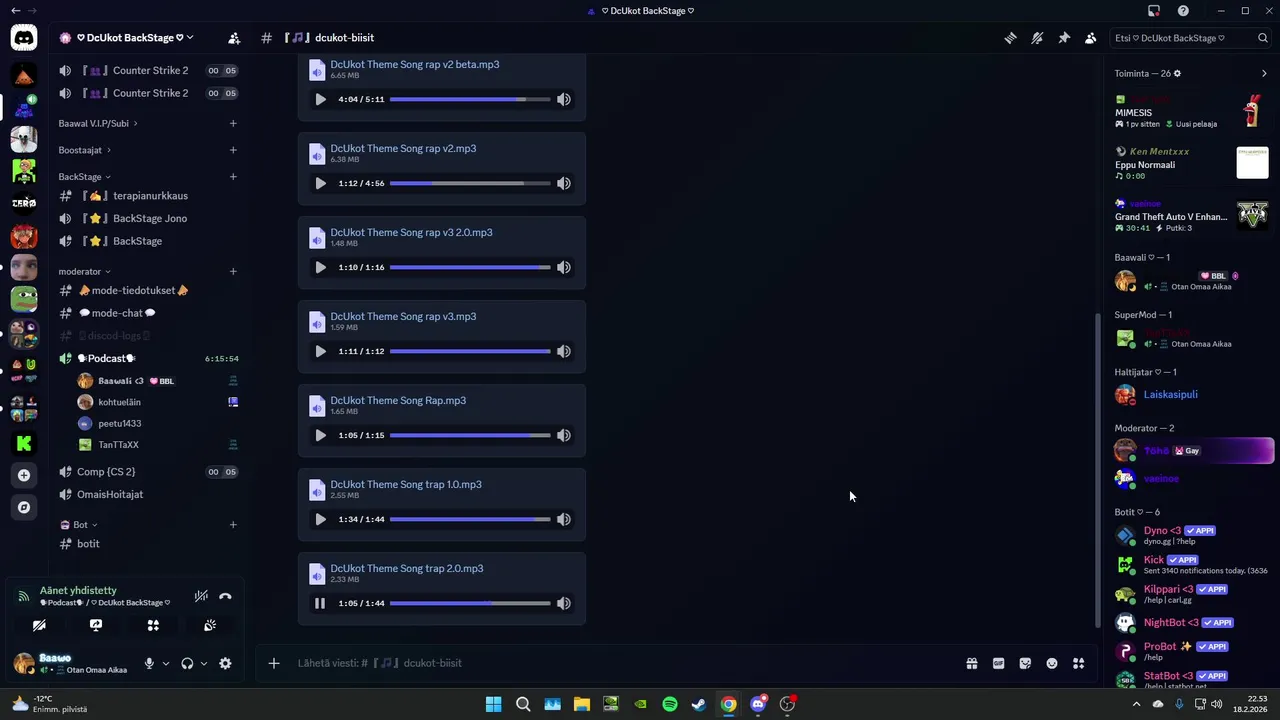The width and height of the screenshot is (1280, 720).
Task: Open DcUkot Theme Song trap 1.0.mp3 link
Action: 406,484
